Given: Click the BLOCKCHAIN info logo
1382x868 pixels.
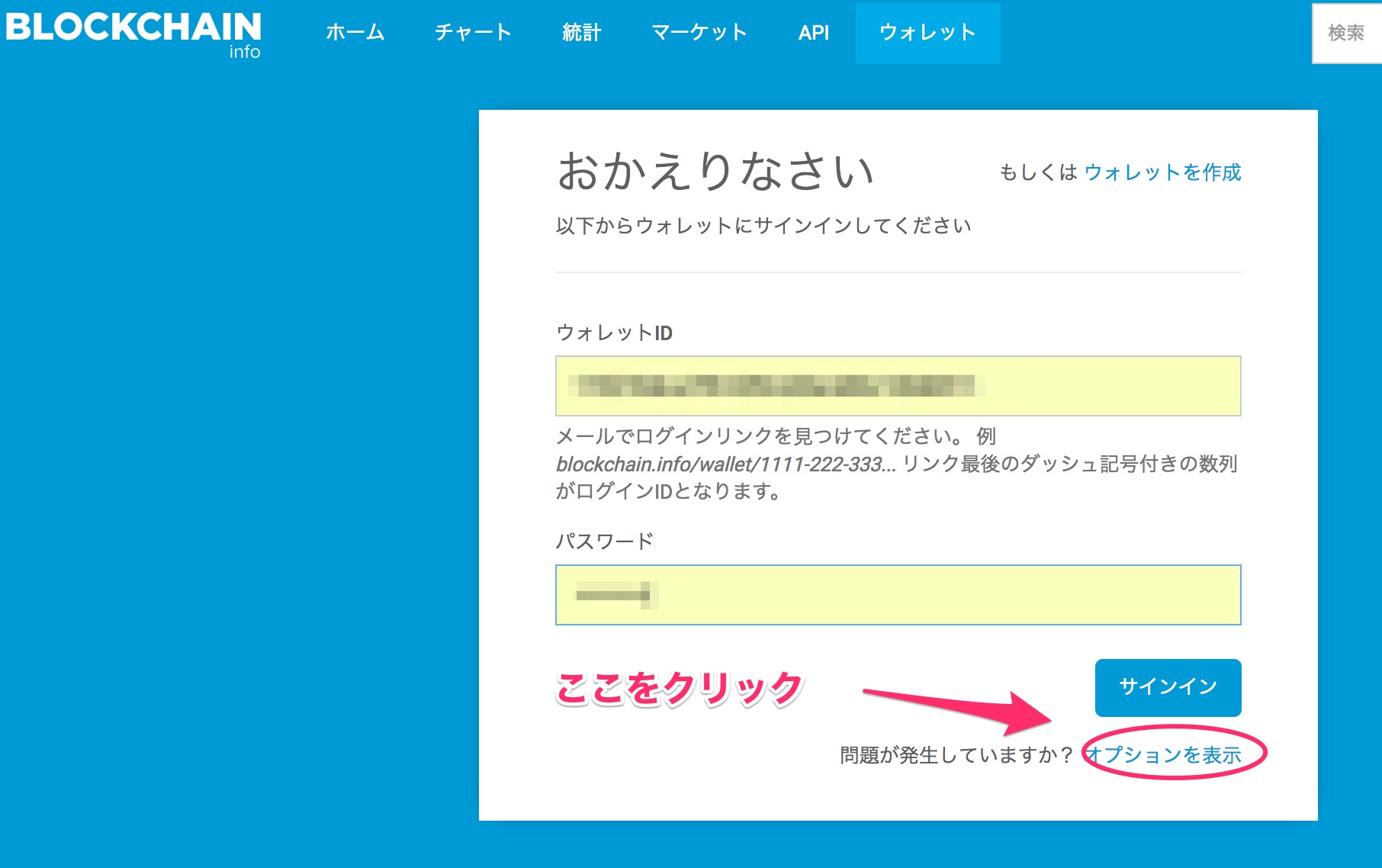Looking at the screenshot, I should [133, 31].
